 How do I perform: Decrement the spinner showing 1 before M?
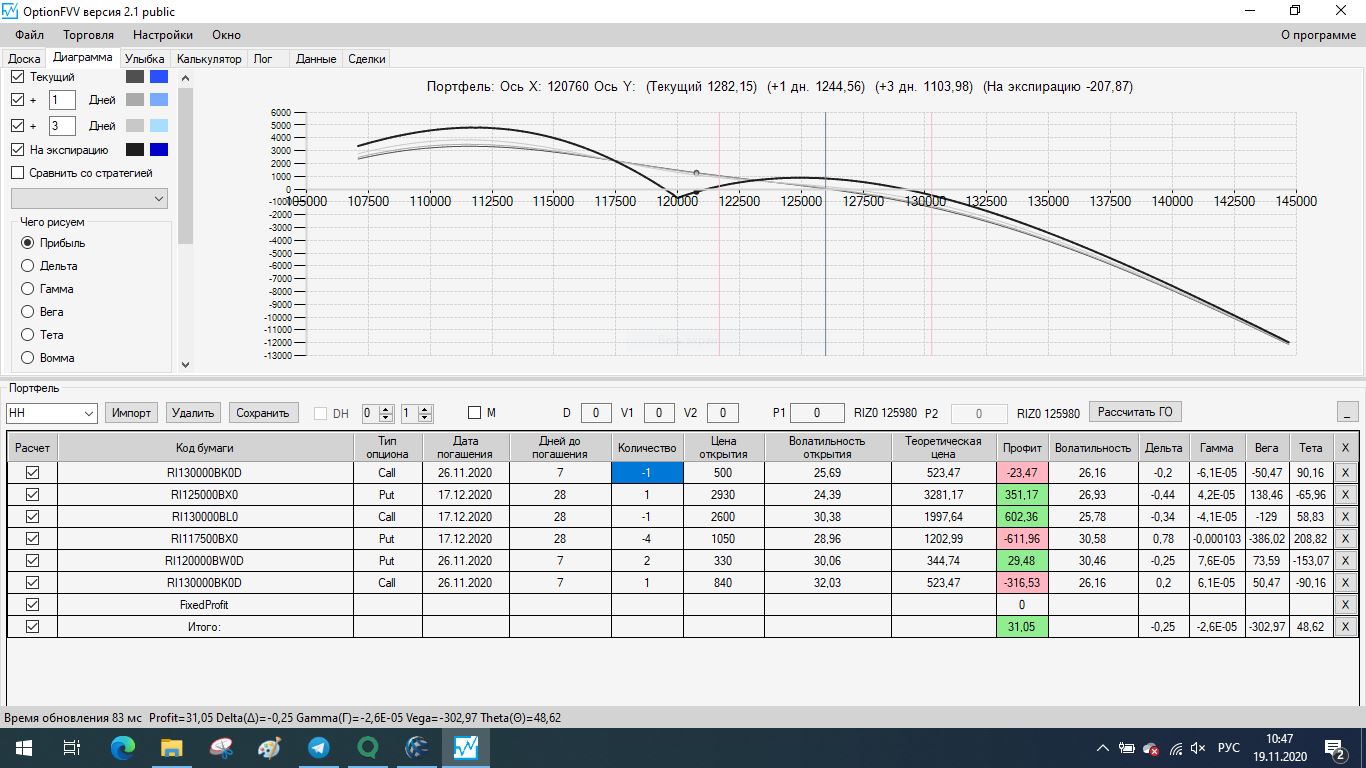(425, 418)
